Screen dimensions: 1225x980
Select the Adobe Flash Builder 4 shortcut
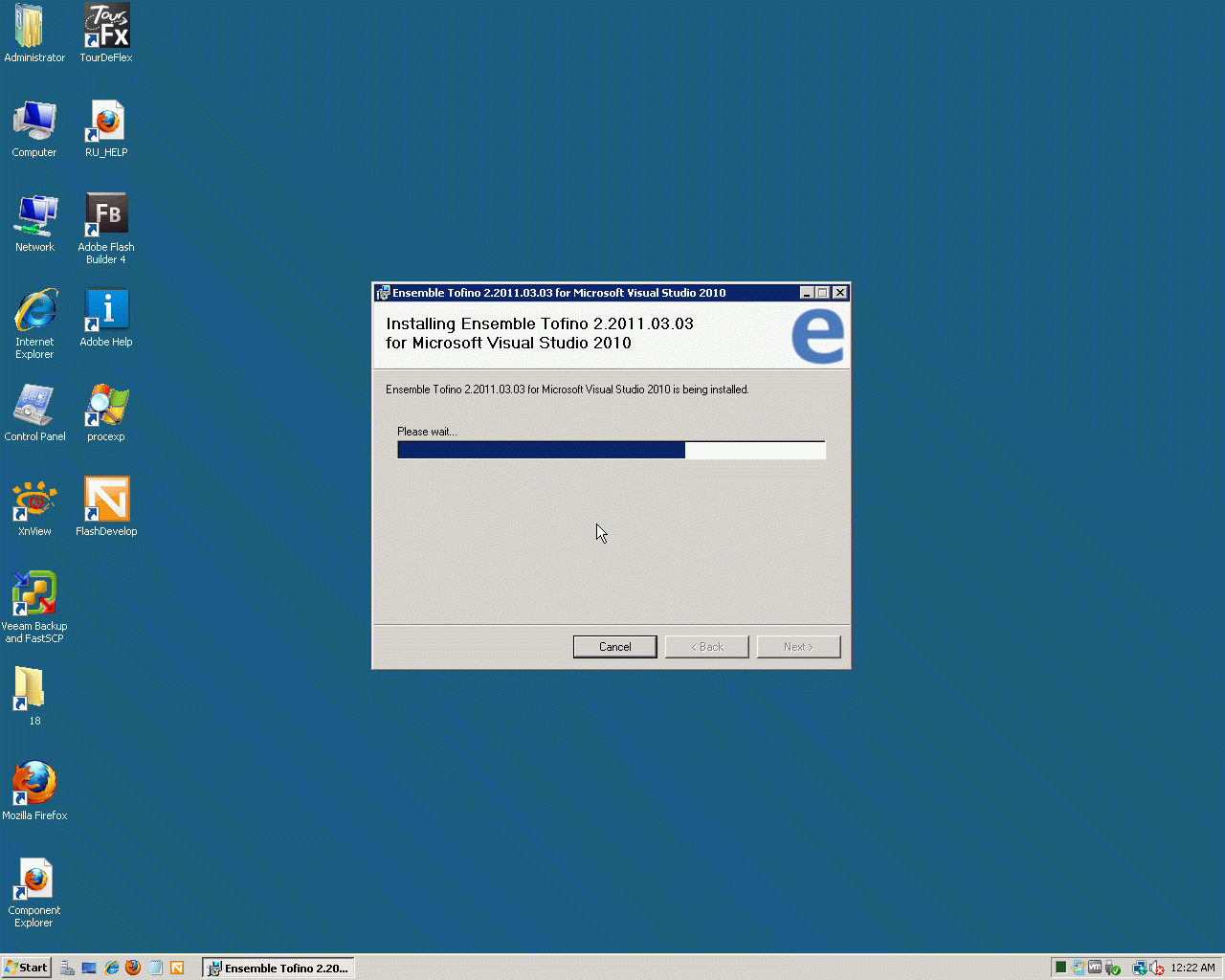coord(106,229)
